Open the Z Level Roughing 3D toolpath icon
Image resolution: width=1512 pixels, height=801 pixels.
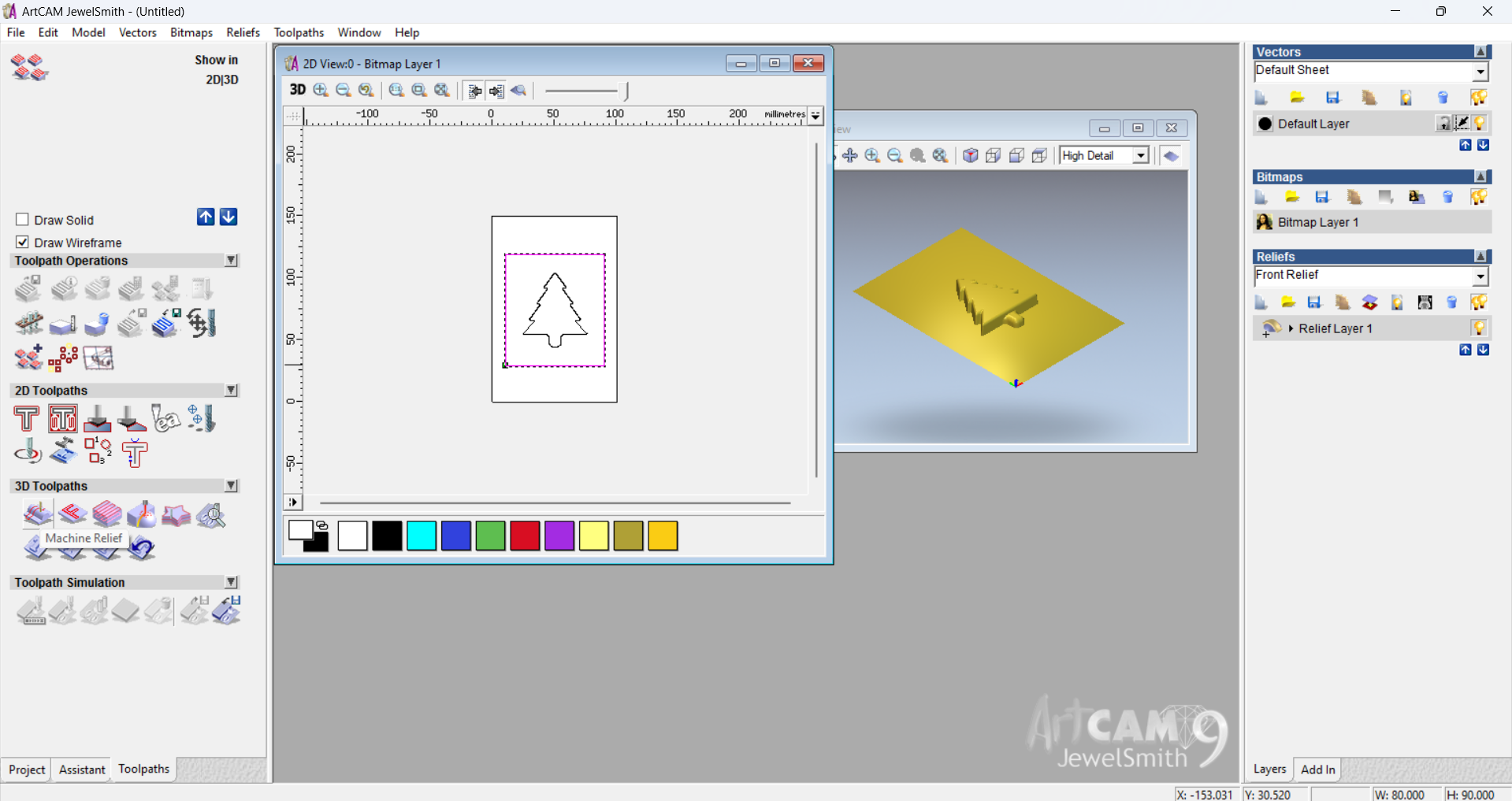tap(106, 514)
